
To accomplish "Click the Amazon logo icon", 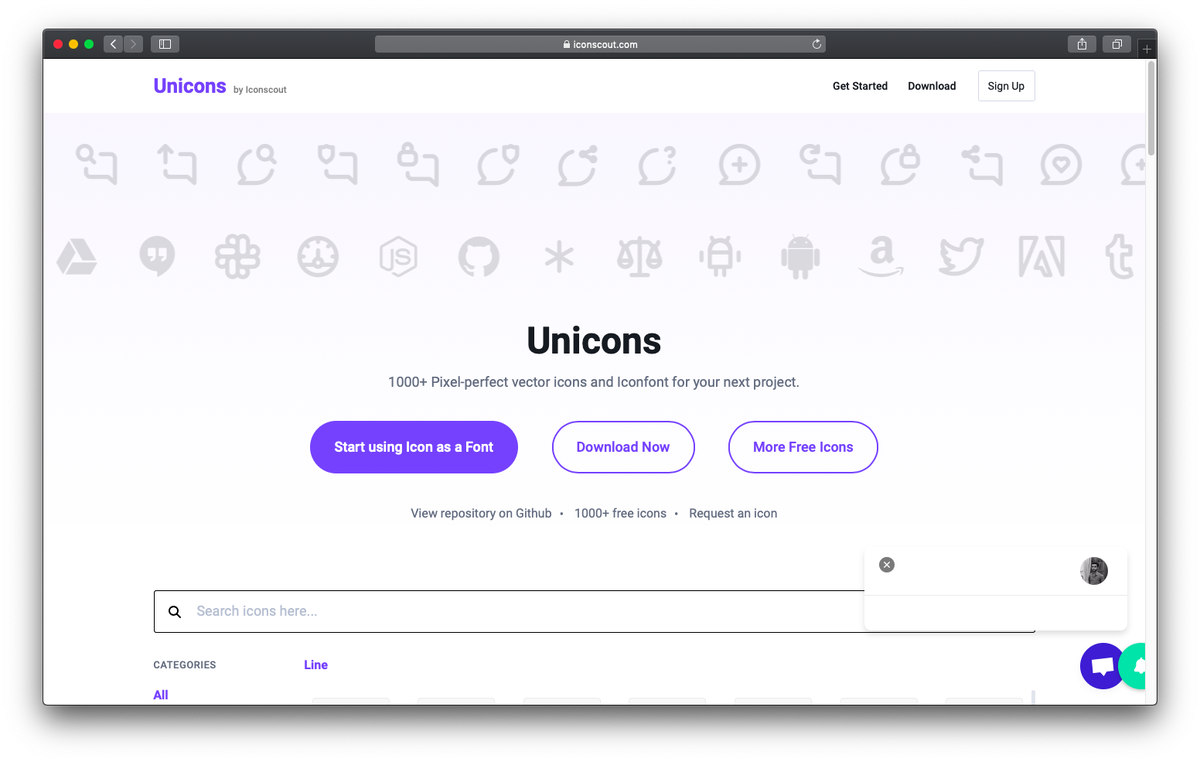I will pyautogui.click(x=881, y=257).
